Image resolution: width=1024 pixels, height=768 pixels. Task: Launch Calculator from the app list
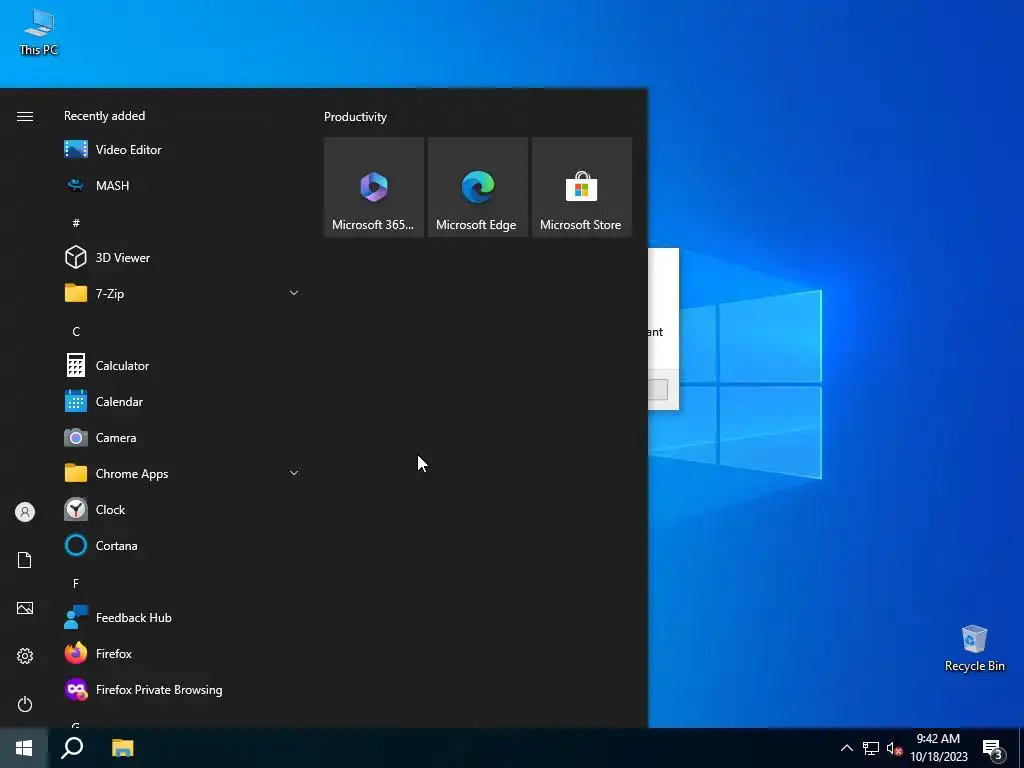pyautogui.click(x=182, y=366)
